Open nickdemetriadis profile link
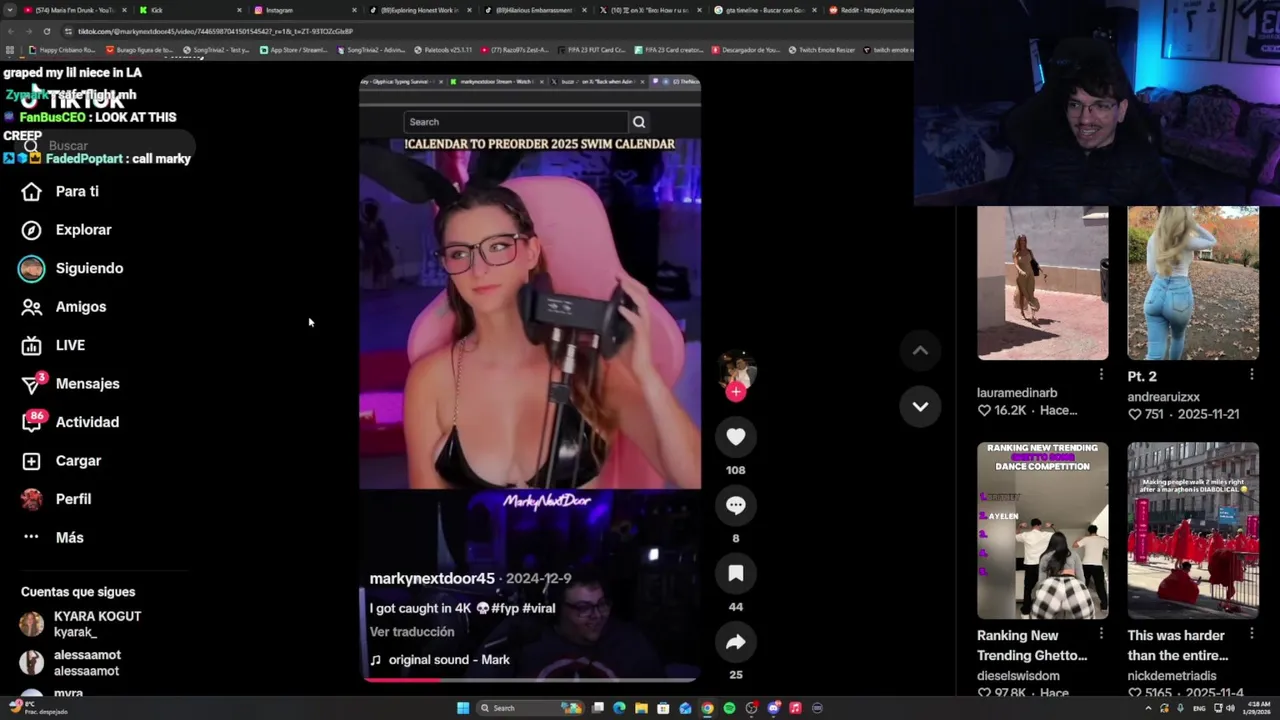 (1171, 676)
